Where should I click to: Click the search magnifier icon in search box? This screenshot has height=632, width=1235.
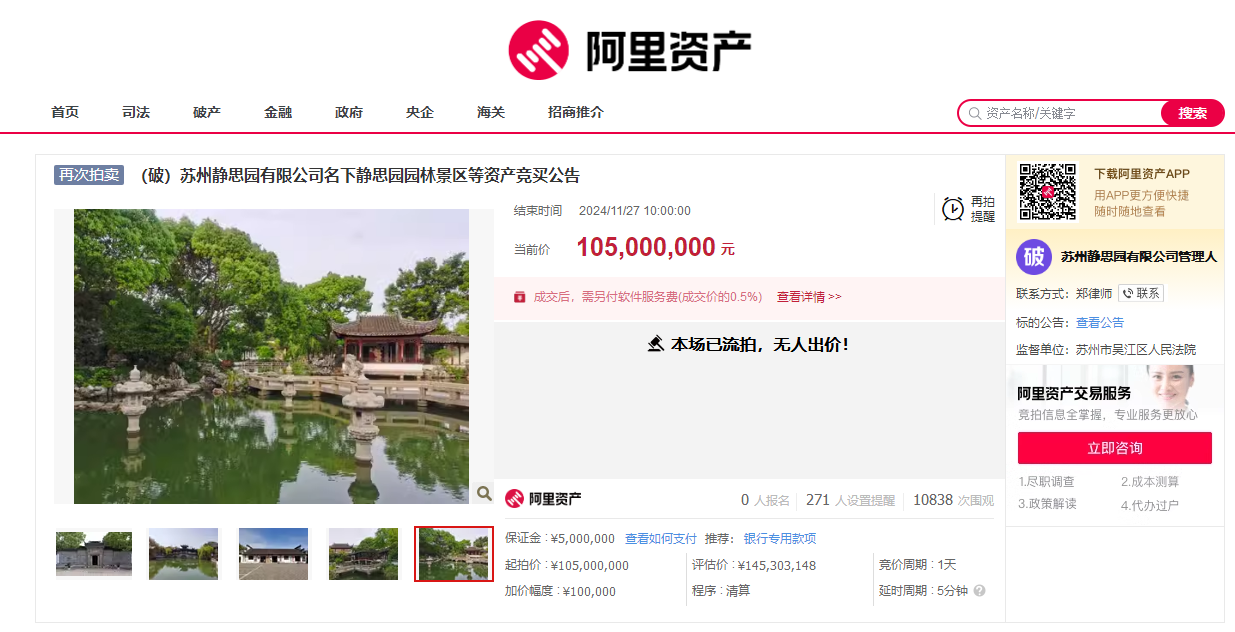(x=974, y=113)
